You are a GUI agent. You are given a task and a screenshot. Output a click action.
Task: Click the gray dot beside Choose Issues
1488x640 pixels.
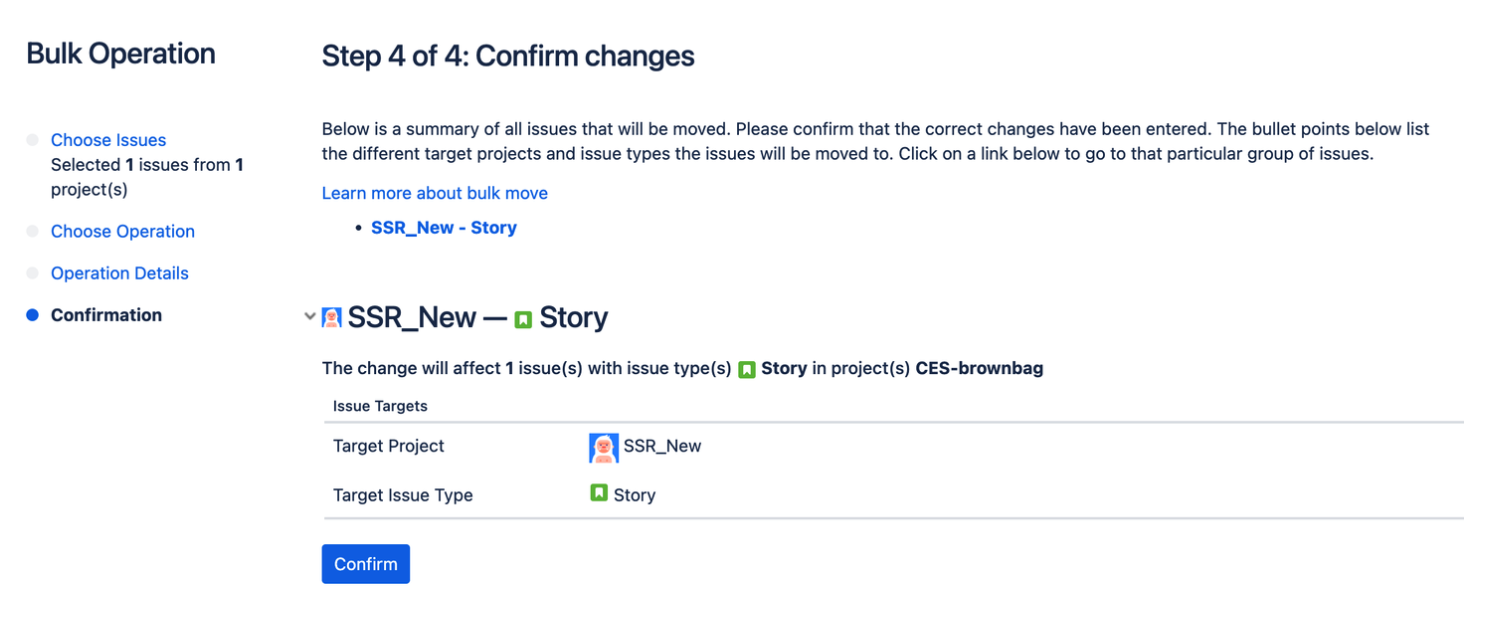click(x=32, y=140)
